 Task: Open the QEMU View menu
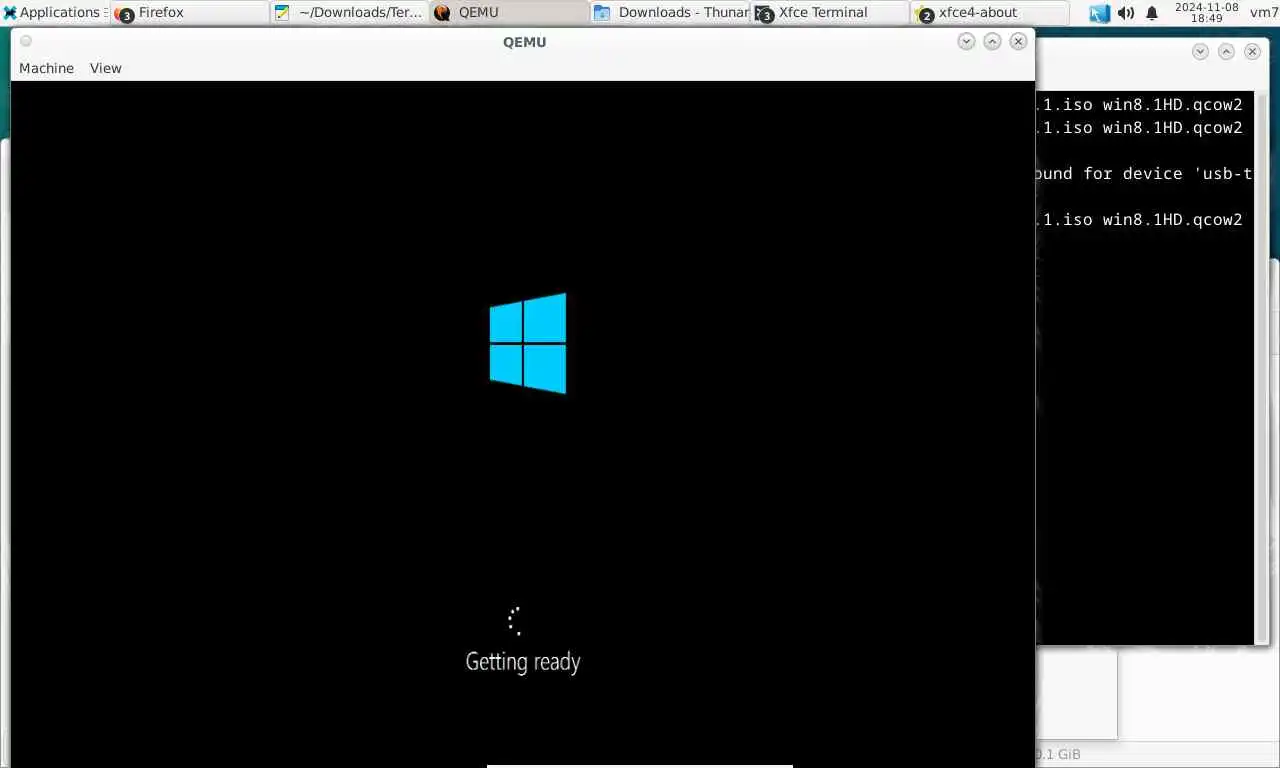click(x=105, y=68)
